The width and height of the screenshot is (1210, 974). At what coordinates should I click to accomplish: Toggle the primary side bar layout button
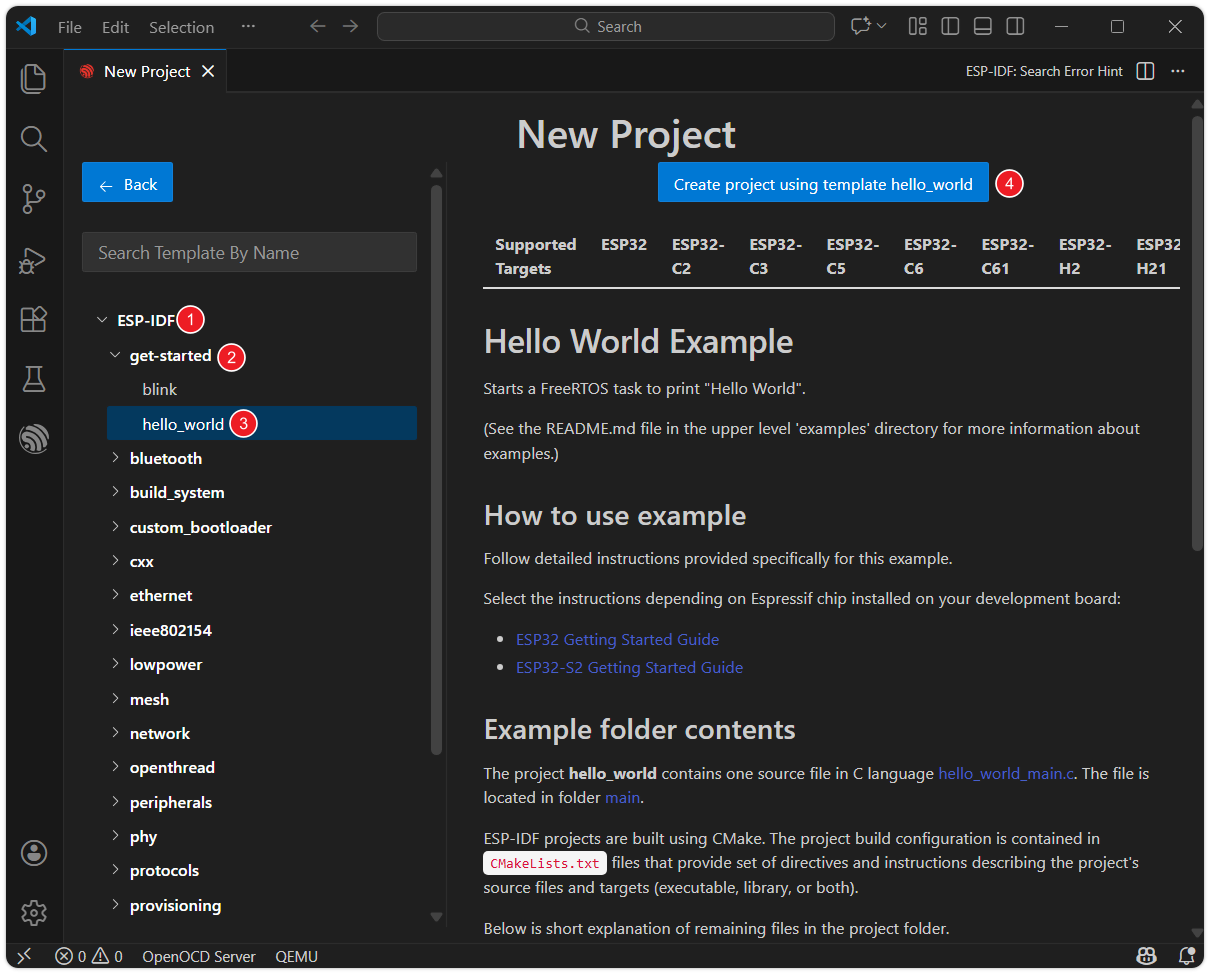coord(950,27)
